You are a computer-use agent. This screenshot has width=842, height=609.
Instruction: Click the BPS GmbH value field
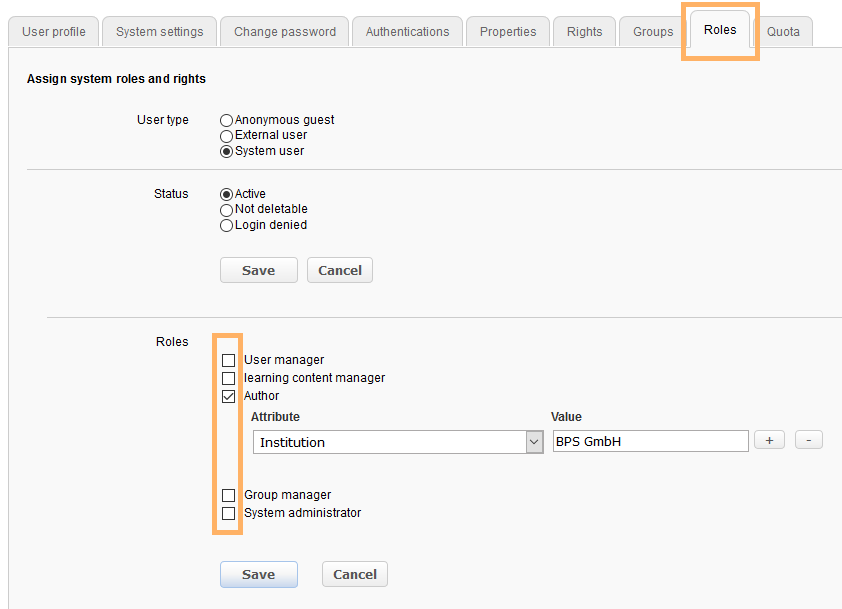pos(650,441)
